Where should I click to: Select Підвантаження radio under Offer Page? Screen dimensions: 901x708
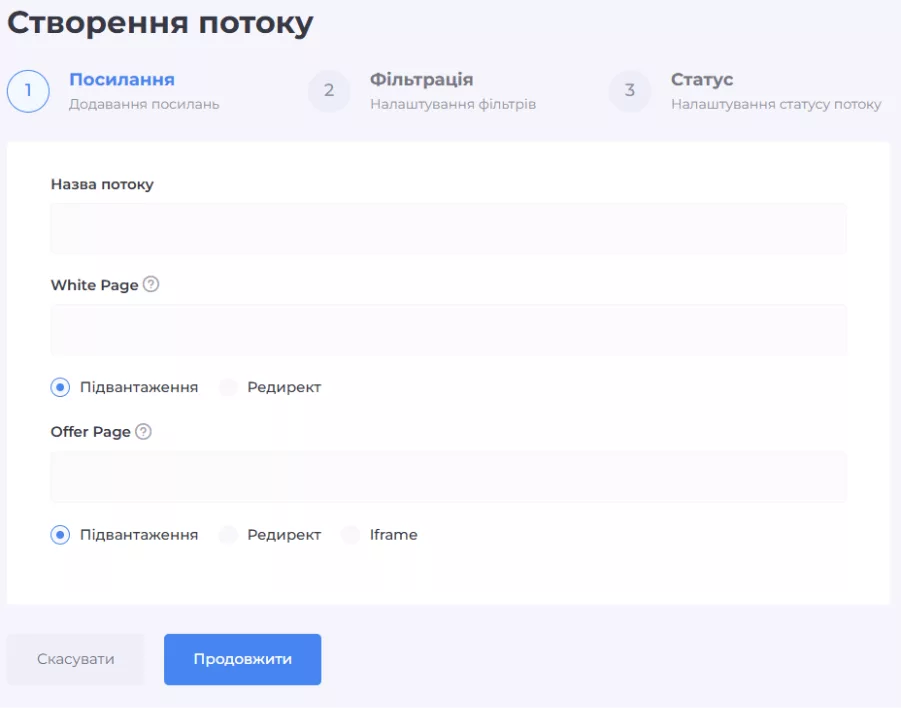click(x=60, y=535)
